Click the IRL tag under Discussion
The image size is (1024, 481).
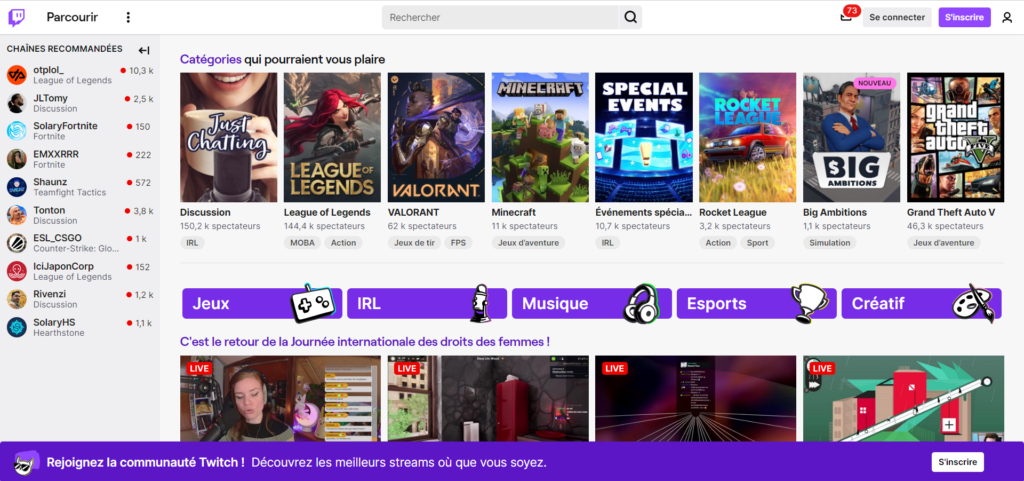click(x=192, y=243)
